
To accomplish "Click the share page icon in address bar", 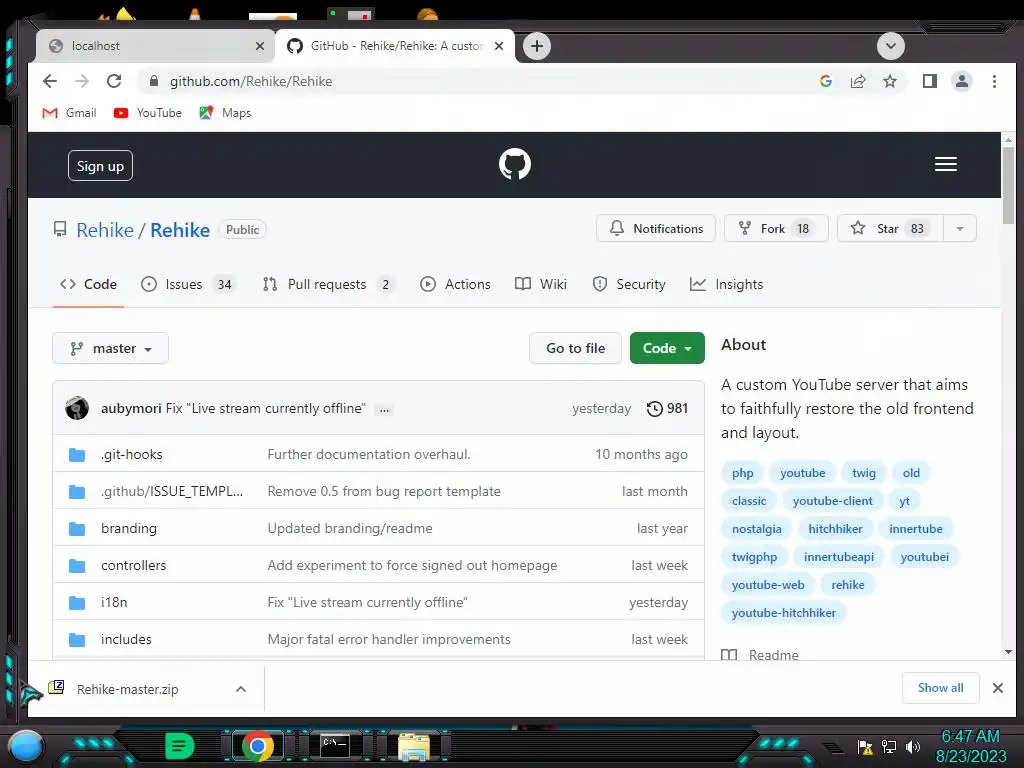I will tap(857, 81).
